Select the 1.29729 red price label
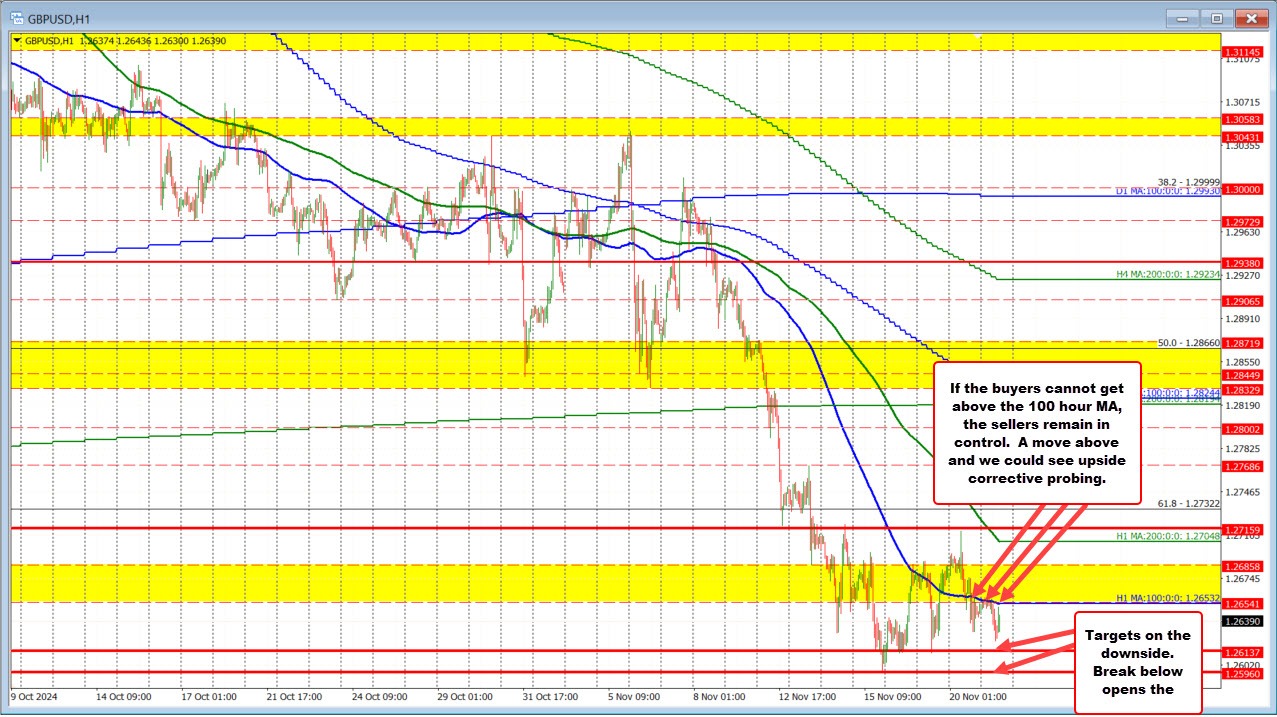1277x717 pixels. pos(1244,221)
